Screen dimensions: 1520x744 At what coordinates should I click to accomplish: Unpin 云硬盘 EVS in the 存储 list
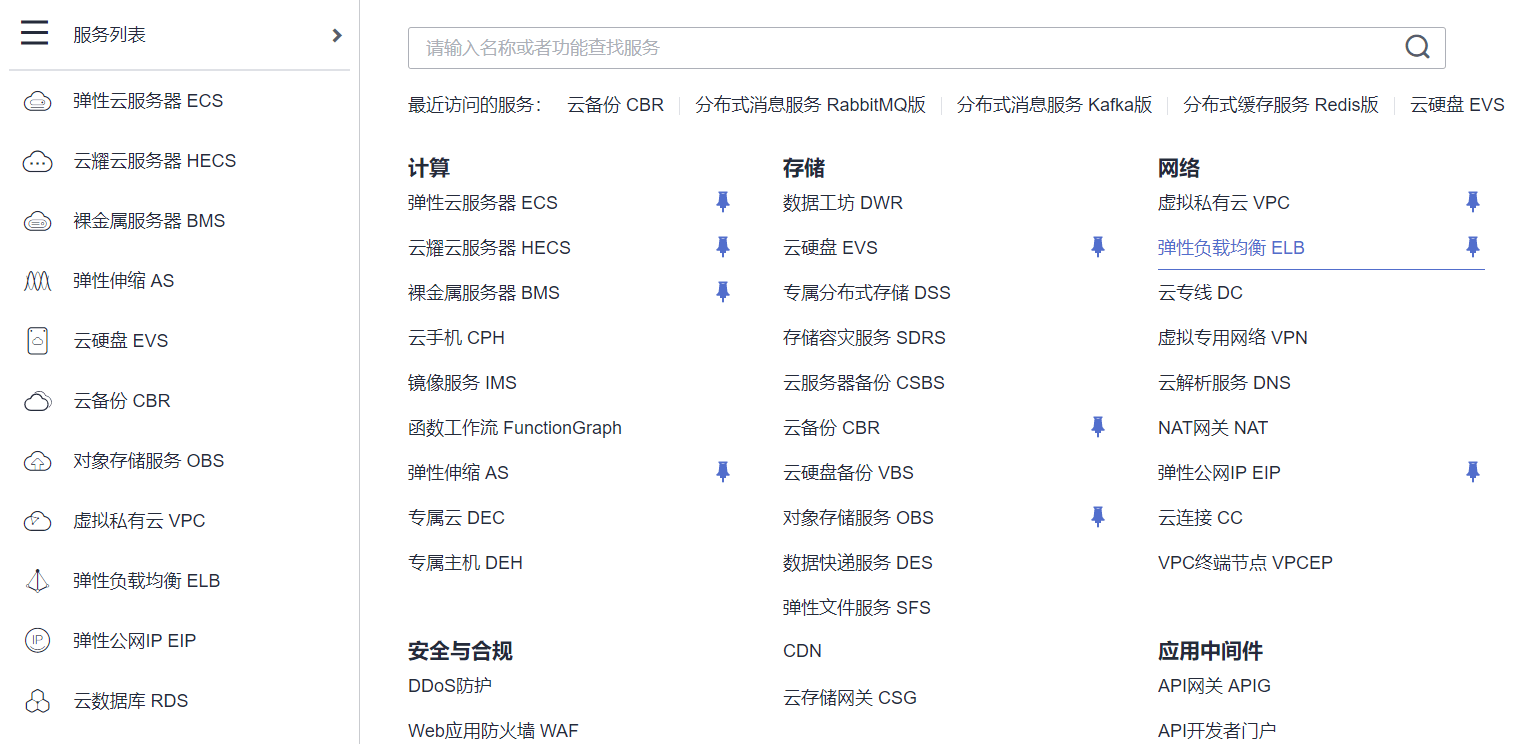[x=1098, y=247]
